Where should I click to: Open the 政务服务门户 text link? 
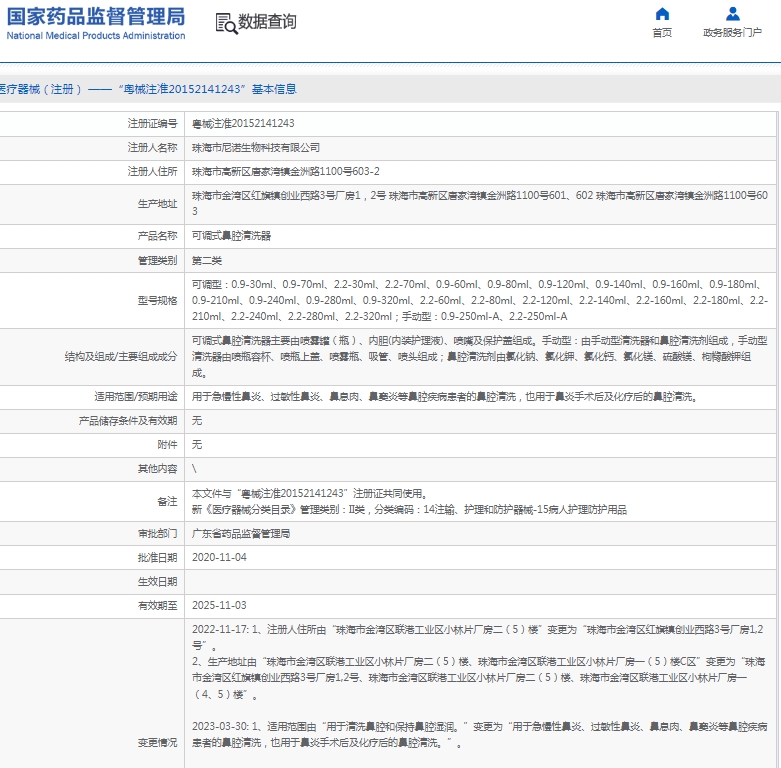[x=732, y=33]
